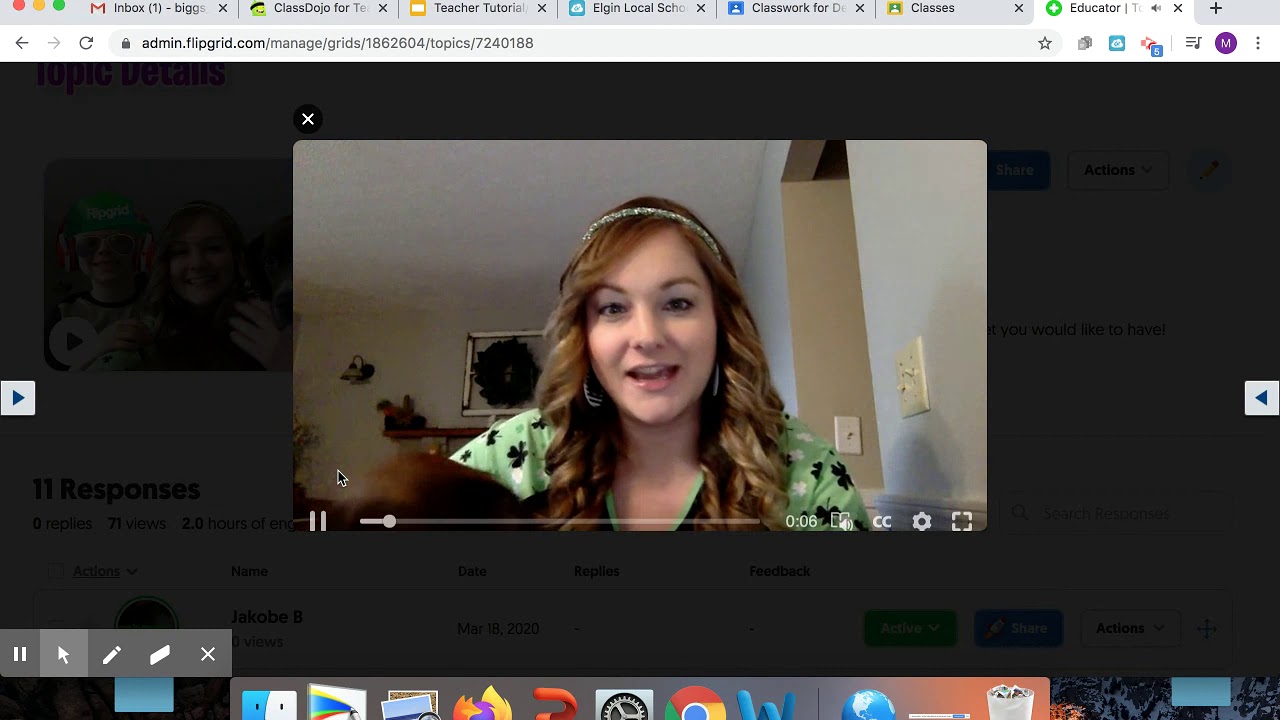Close the annotation toolbar
Viewport: 1280px width, 720px height.
208,655
